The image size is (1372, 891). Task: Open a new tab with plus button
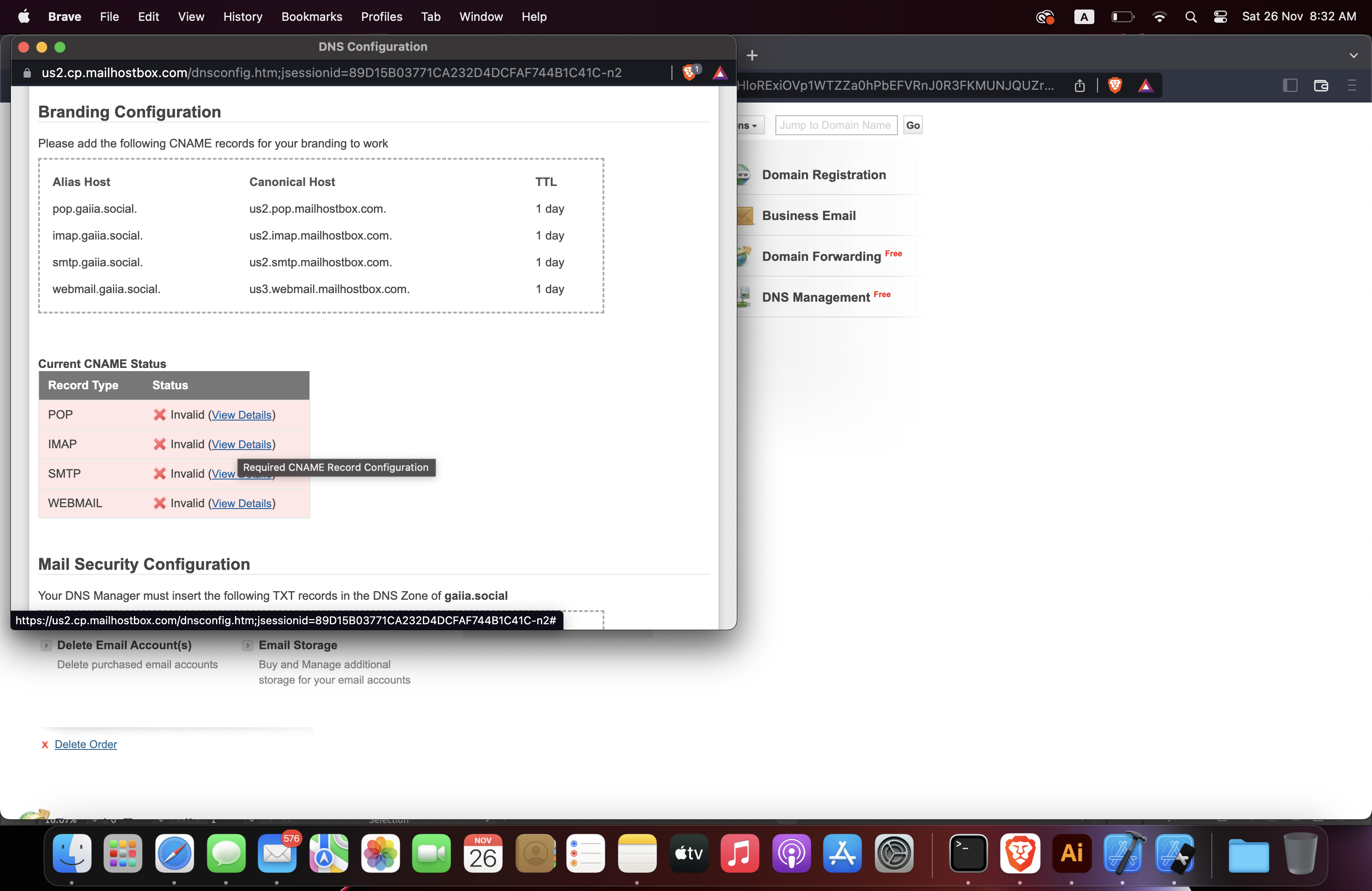point(752,55)
